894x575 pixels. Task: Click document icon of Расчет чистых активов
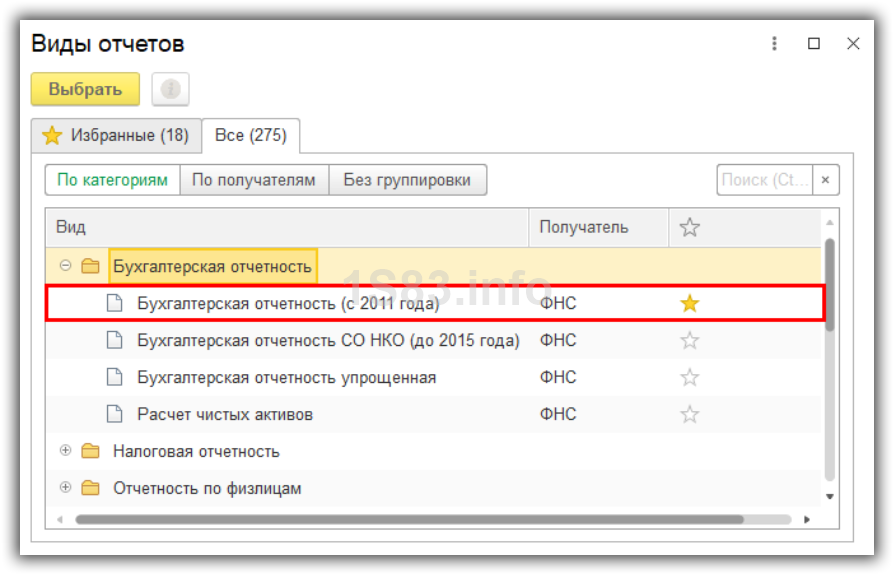[x=115, y=414]
